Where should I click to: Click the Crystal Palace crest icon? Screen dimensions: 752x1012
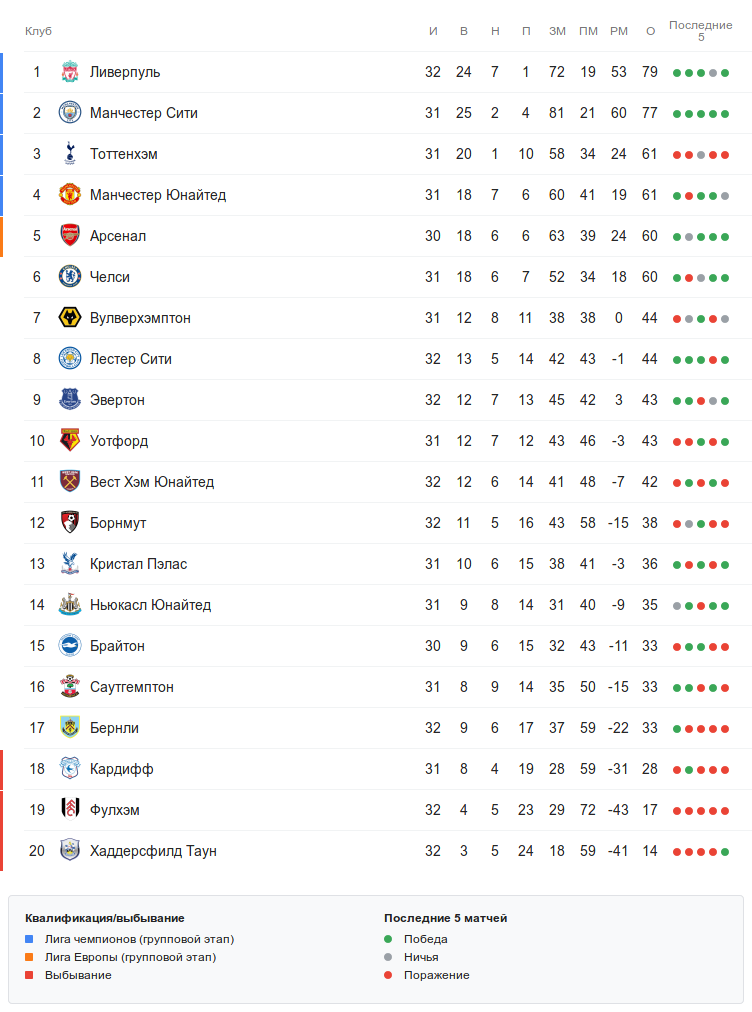[x=69, y=564]
